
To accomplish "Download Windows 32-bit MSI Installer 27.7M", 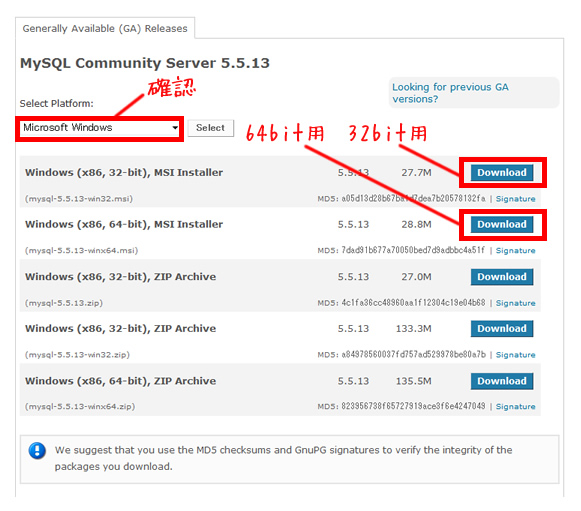I will [502, 173].
